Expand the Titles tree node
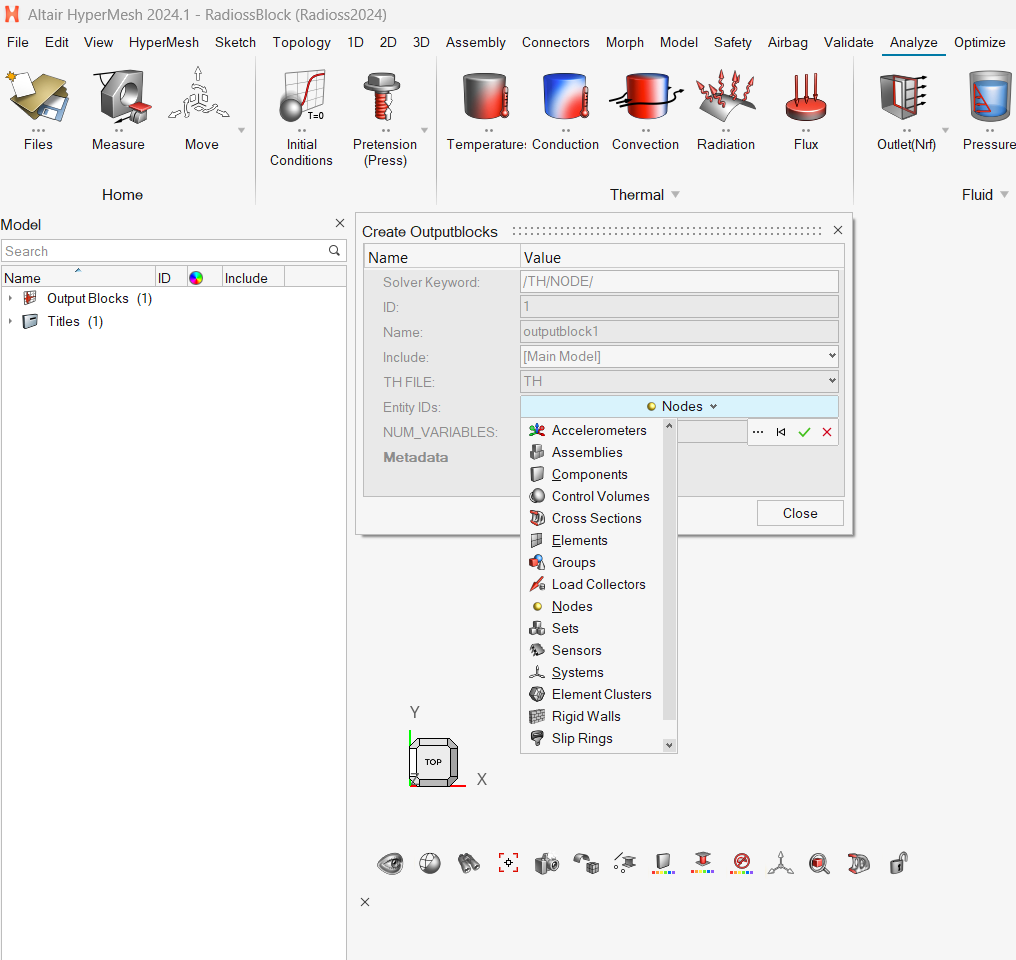 coord(10,321)
